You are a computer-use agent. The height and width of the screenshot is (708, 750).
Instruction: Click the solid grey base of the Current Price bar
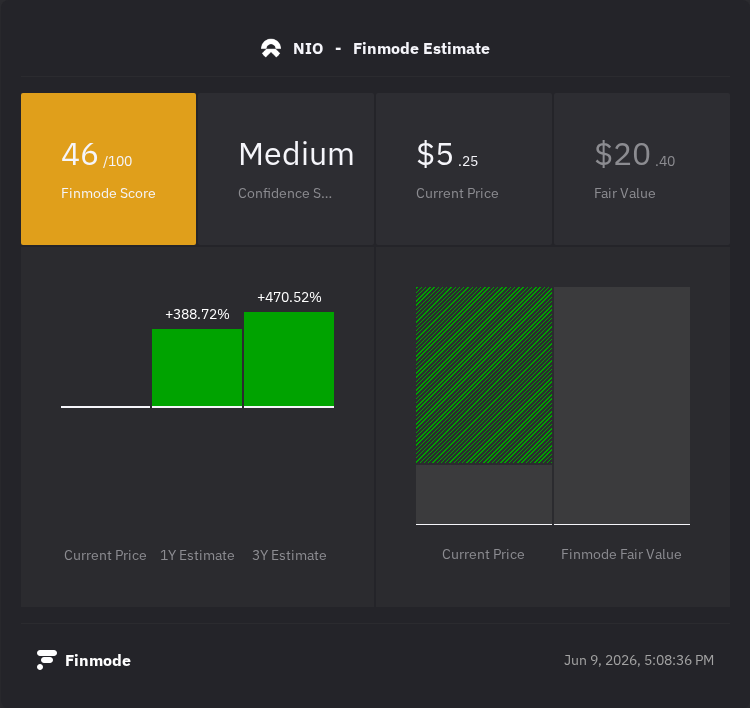tap(484, 494)
